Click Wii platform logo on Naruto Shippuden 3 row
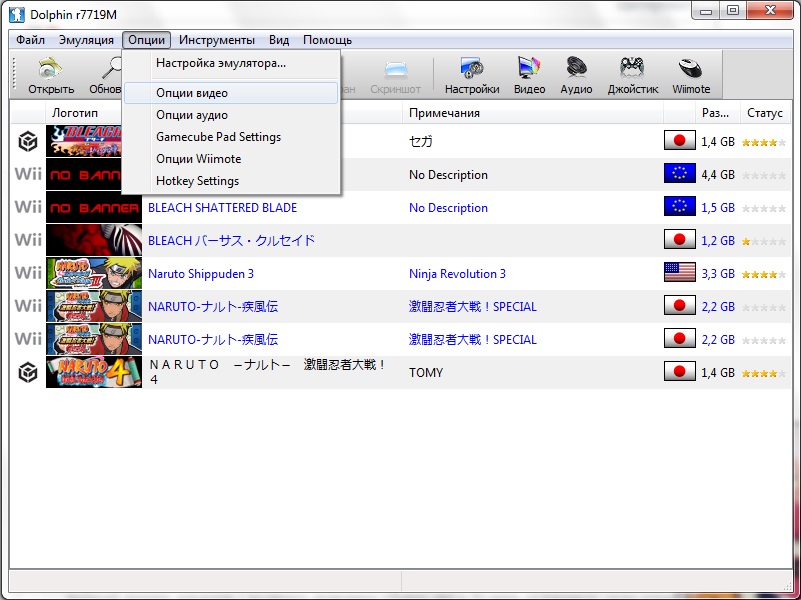Viewport: 801px width, 600px height. point(28,273)
